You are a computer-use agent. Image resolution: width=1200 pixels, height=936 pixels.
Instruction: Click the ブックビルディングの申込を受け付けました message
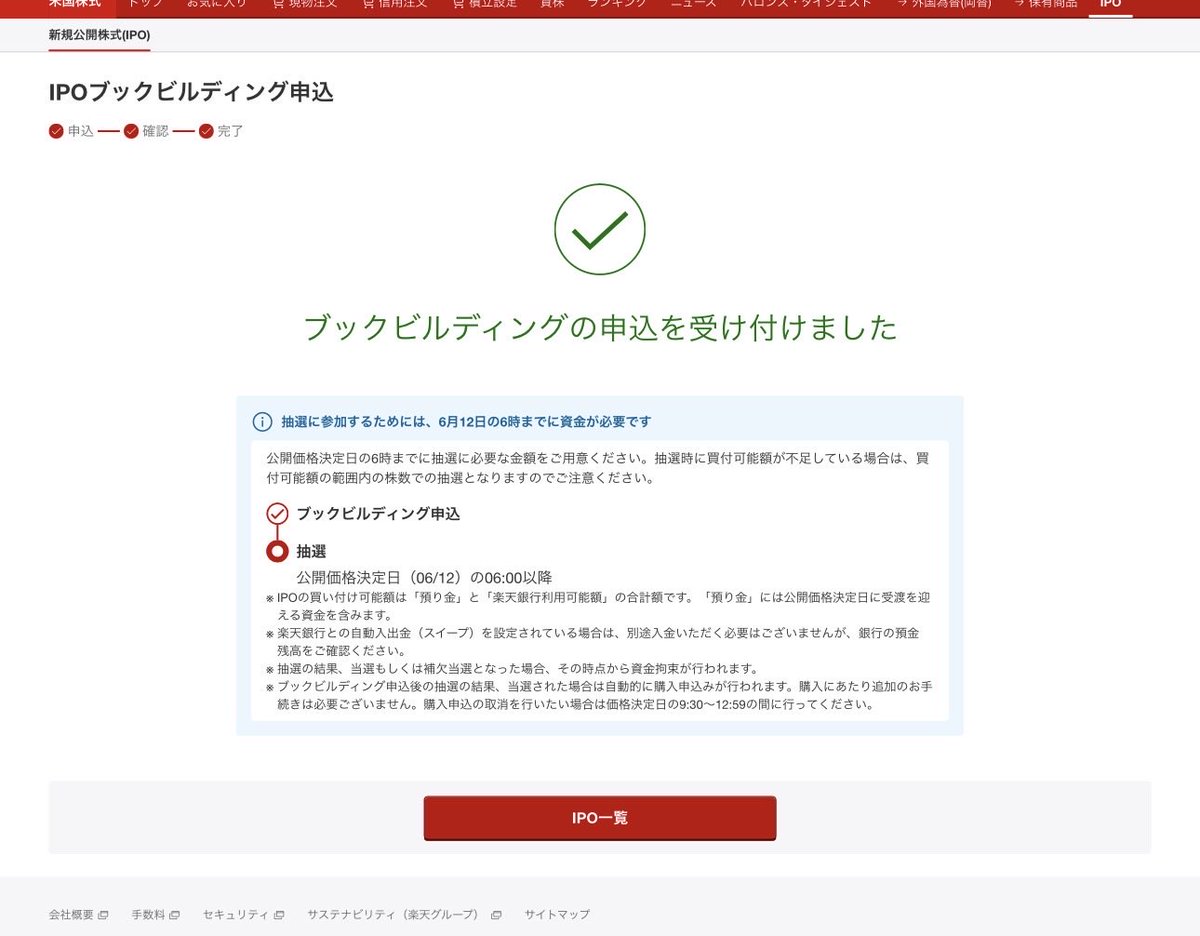[x=600, y=328]
